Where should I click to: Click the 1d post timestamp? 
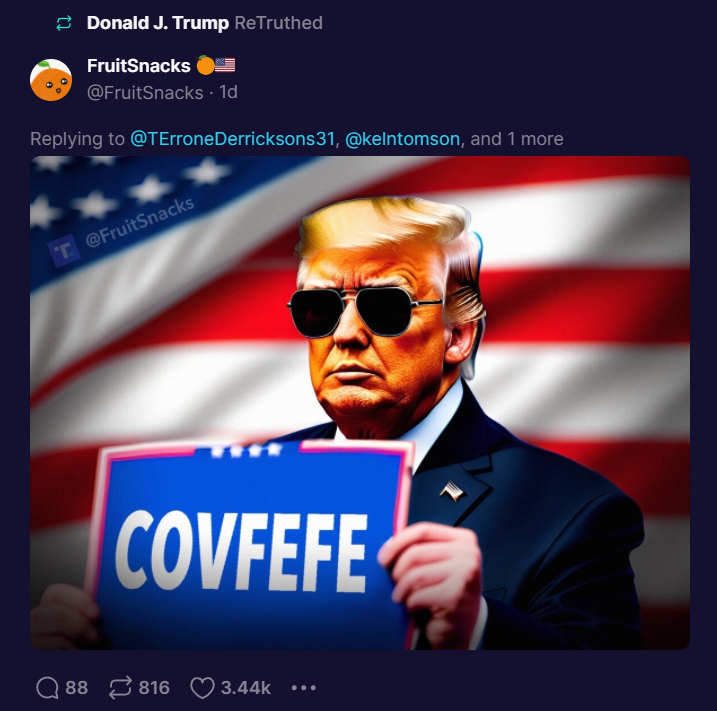point(228,92)
